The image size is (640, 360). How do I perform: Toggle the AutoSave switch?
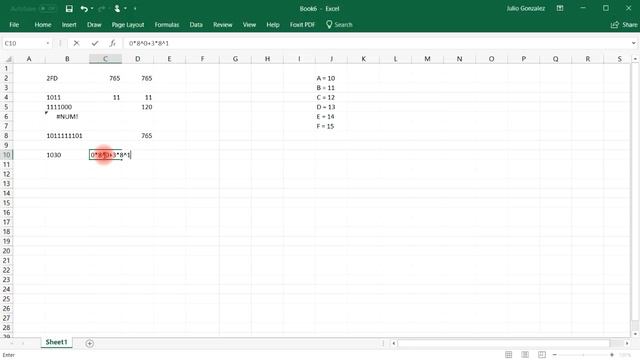tap(48, 9)
